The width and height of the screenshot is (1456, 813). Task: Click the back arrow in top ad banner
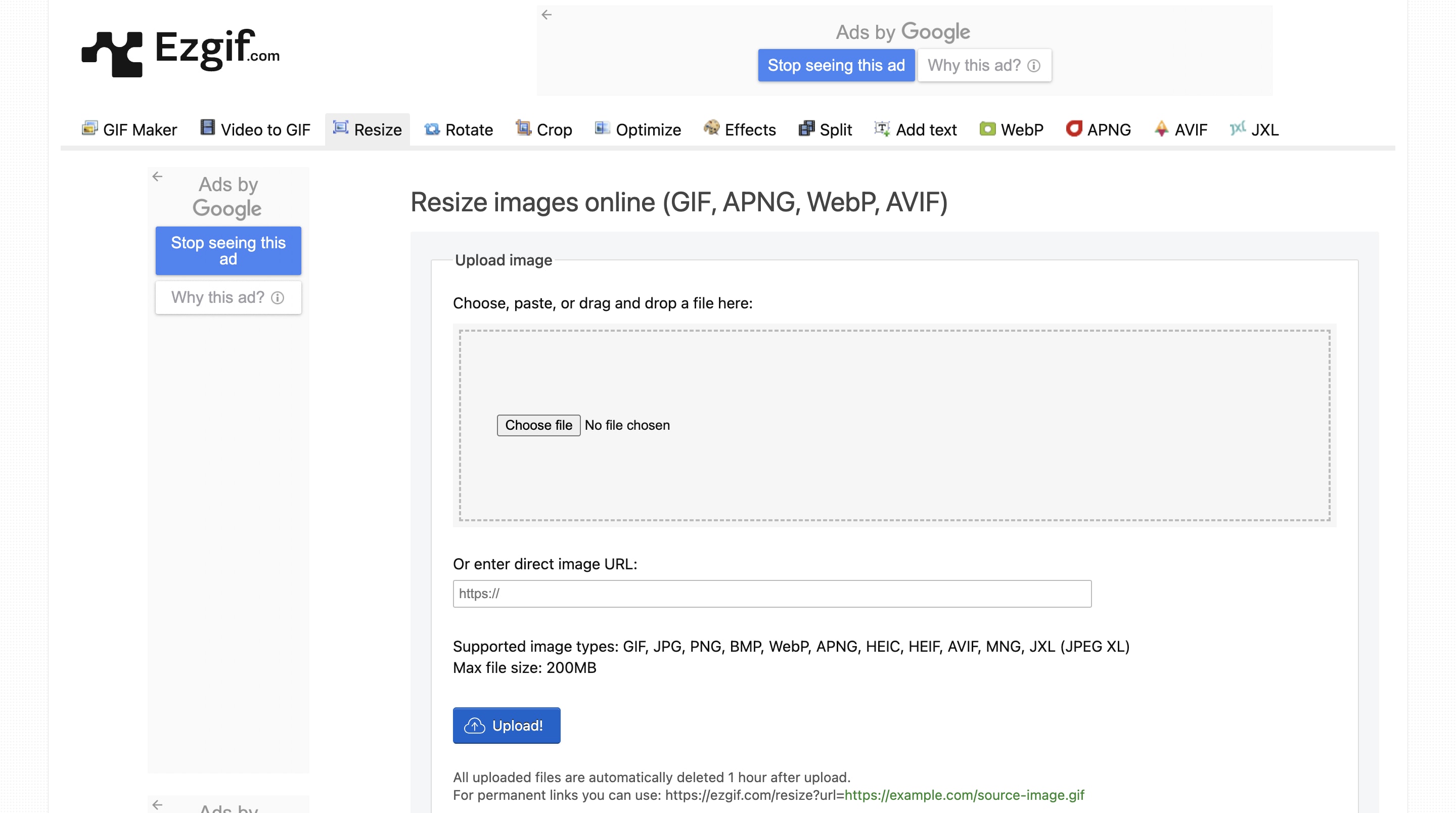[x=546, y=15]
